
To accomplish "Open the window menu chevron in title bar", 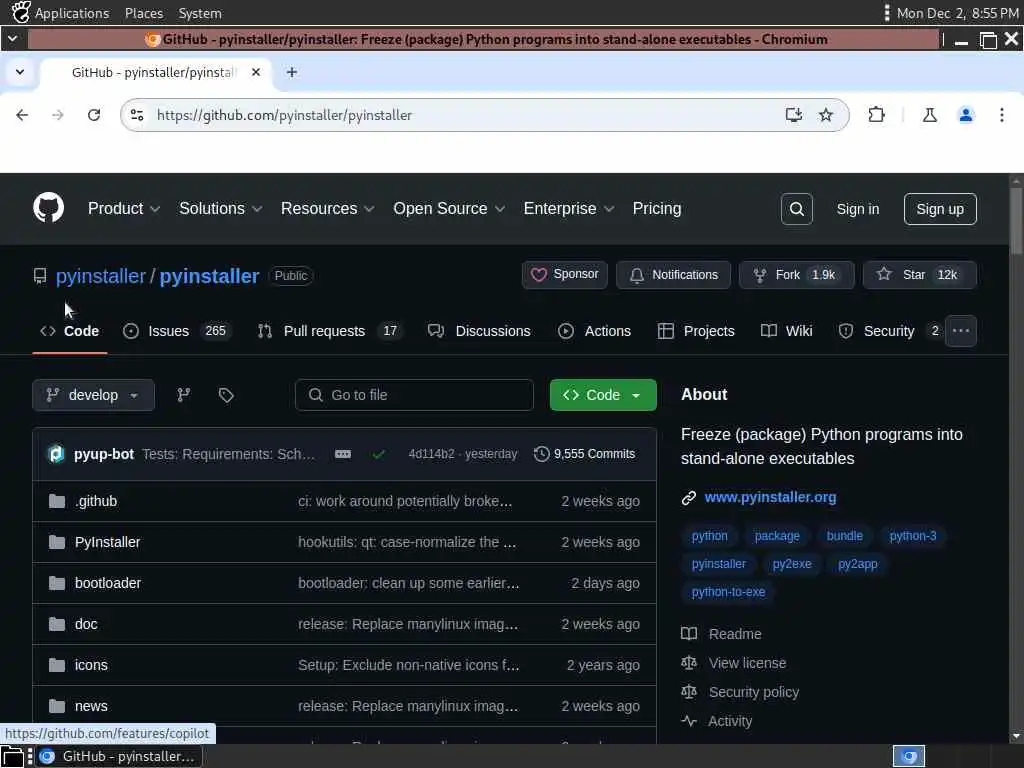I will (x=12, y=39).
